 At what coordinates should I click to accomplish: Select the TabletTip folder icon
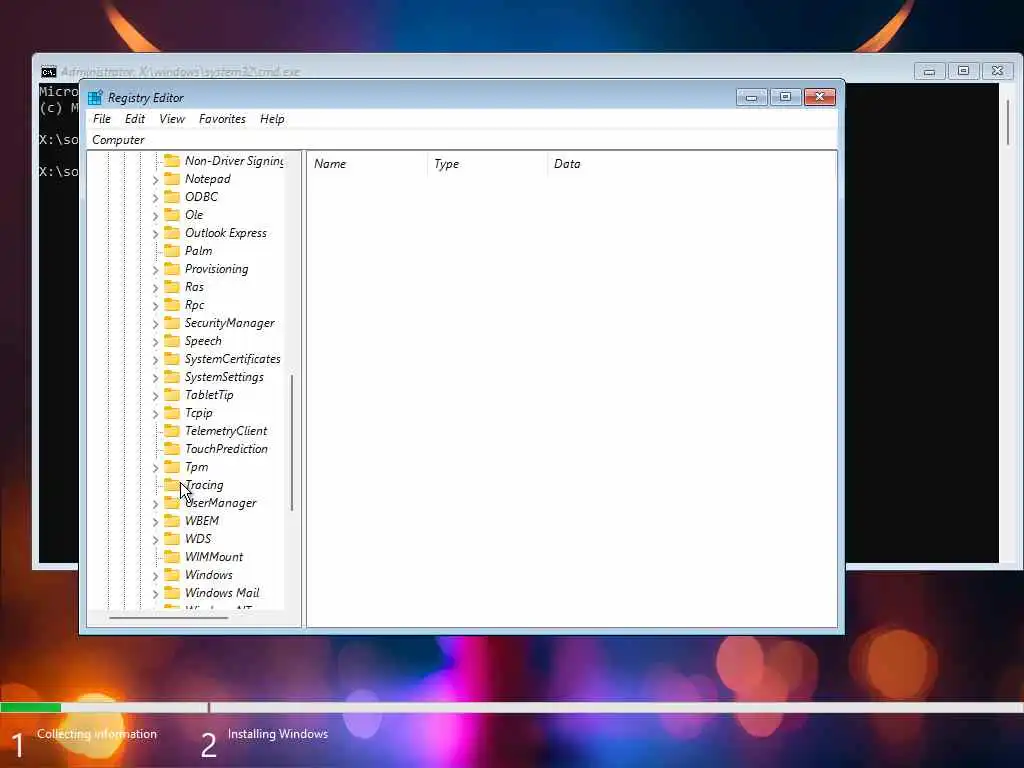click(x=172, y=394)
